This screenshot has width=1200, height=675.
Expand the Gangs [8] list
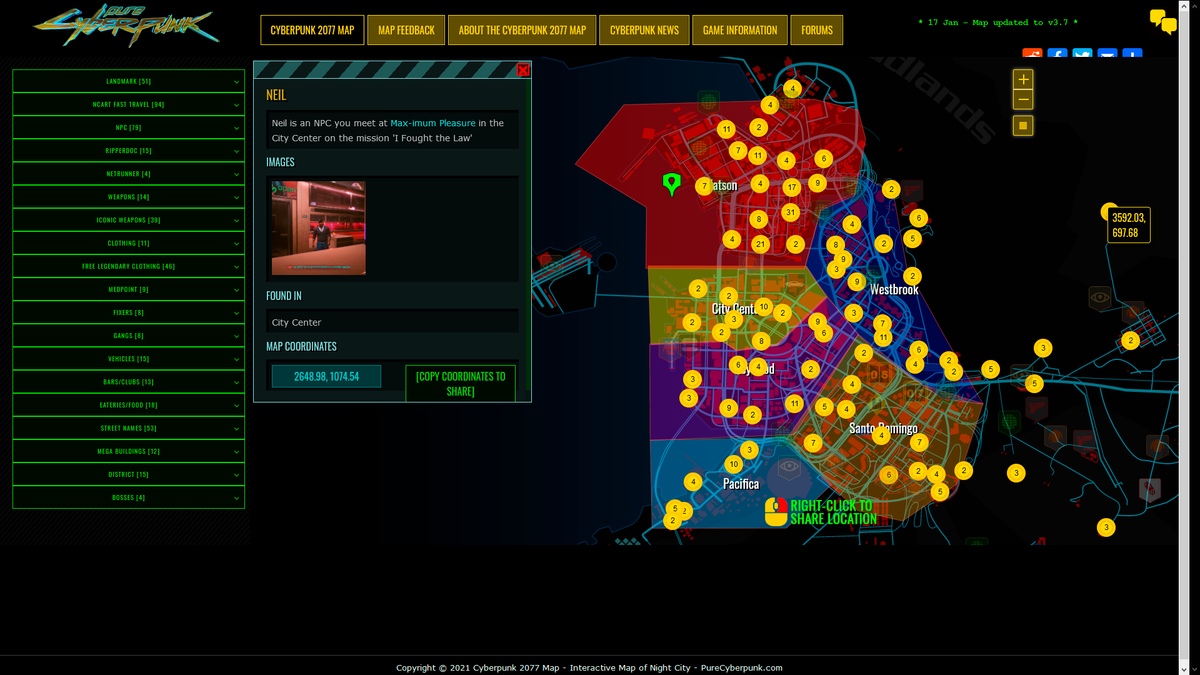point(128,336)
